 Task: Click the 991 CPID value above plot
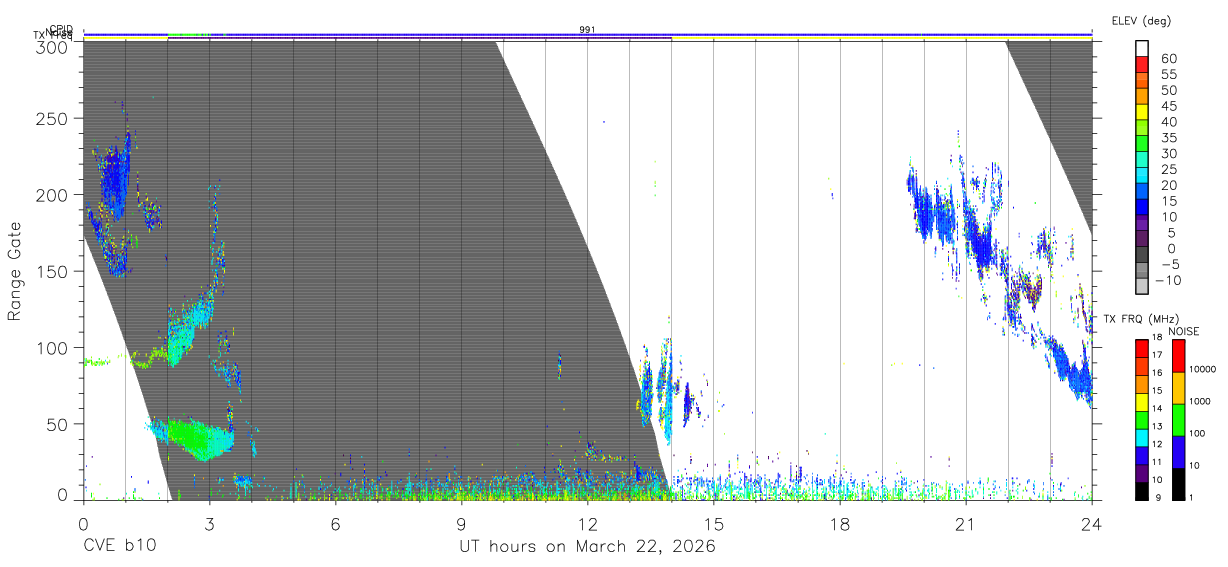tap(587, 30)
